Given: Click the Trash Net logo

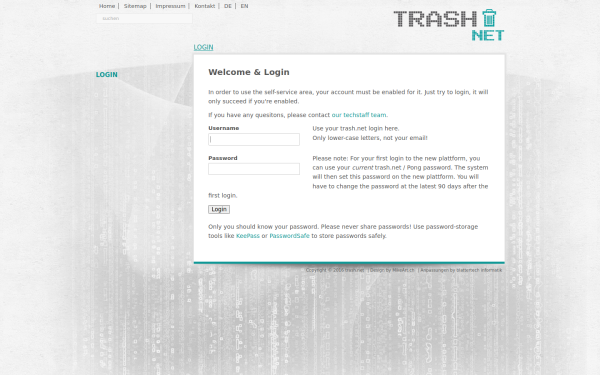Looking at the screenshot, I should pos(449,25).
